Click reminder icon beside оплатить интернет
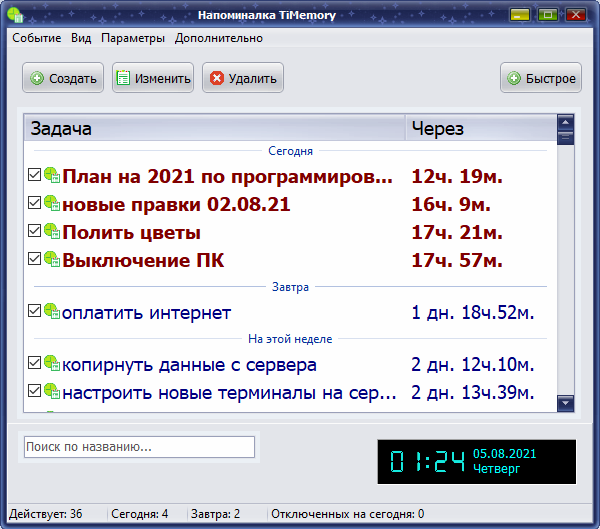Screen dimensions: 600x529 coord(52,311)
